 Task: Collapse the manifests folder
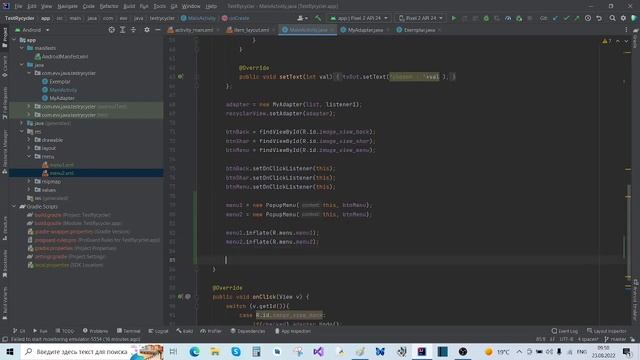[22, 48]
